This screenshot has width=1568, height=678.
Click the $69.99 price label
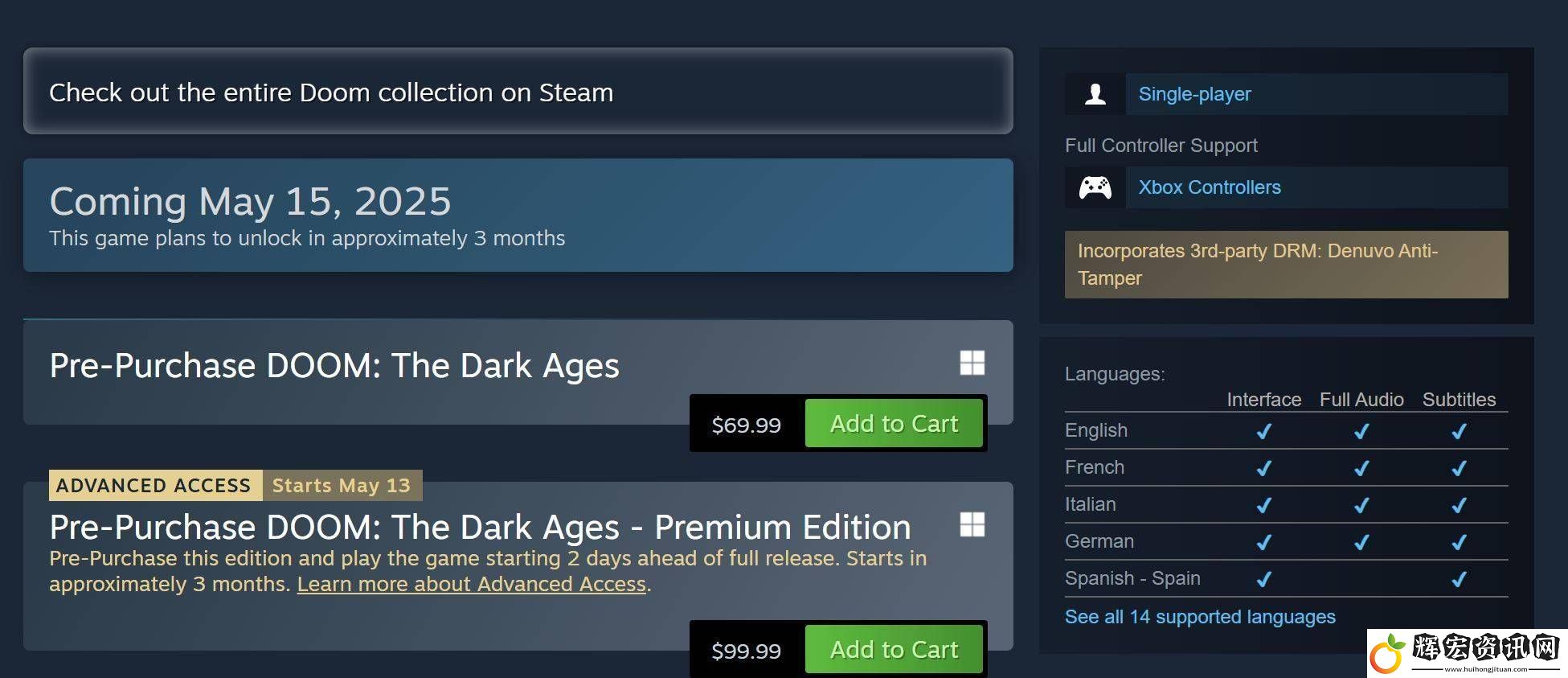click(x=747, y=425)
